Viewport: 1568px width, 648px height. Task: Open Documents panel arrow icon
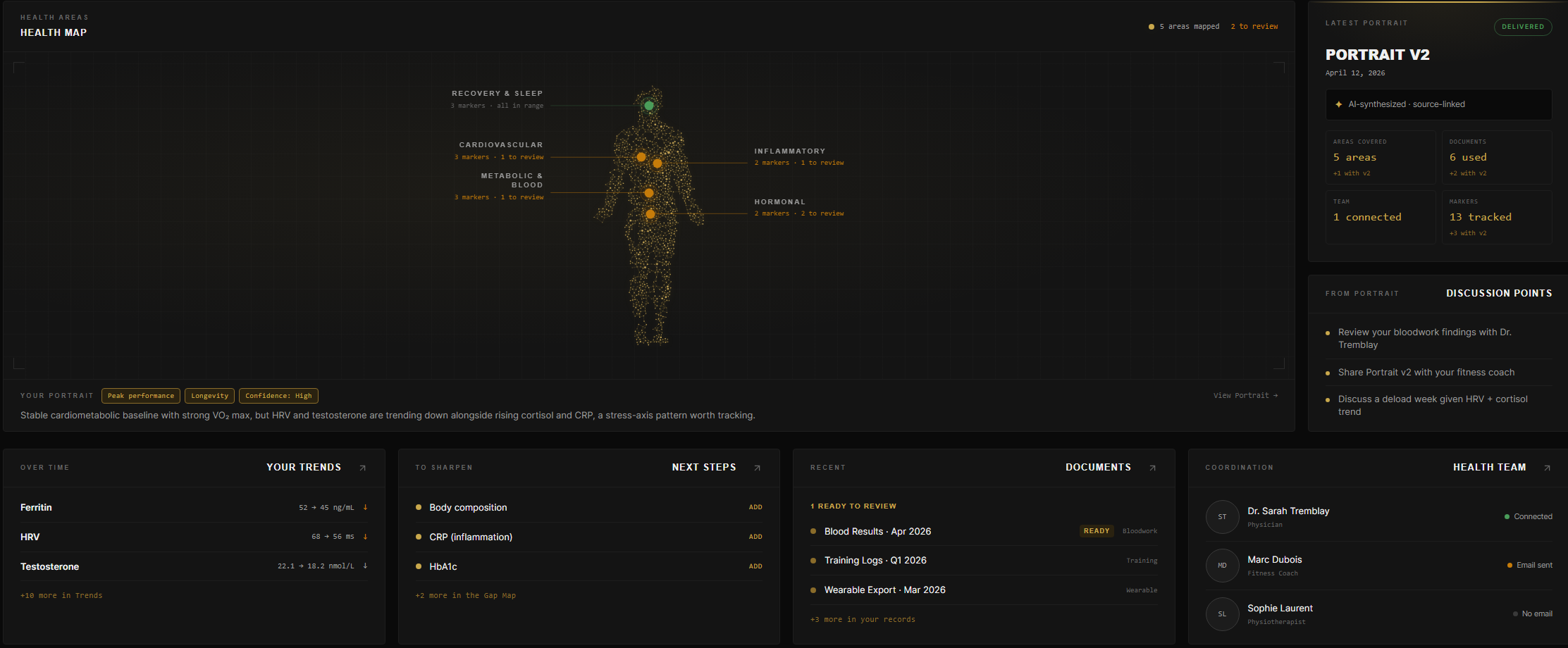1152,468
